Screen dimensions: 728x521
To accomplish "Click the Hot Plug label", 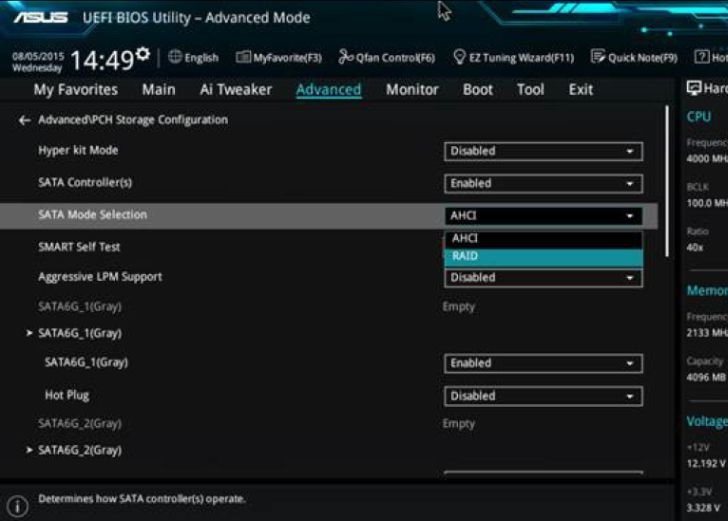I will 67,395.
